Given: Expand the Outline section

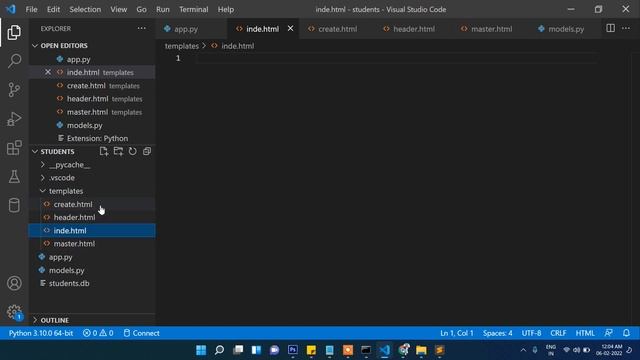Looking at the screenshot, I should 35,320.
